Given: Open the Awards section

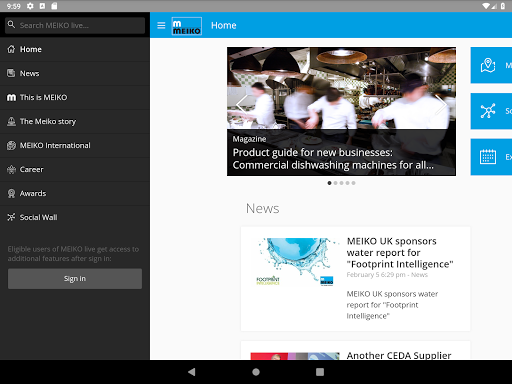Looking at the screenshot, I should point(75,193).
